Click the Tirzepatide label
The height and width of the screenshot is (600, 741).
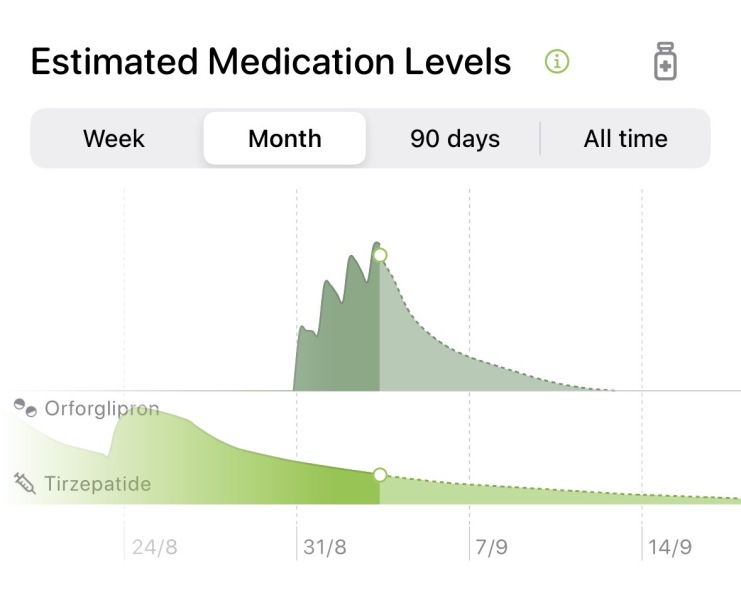pyautogui.click(x=98, y=484)
